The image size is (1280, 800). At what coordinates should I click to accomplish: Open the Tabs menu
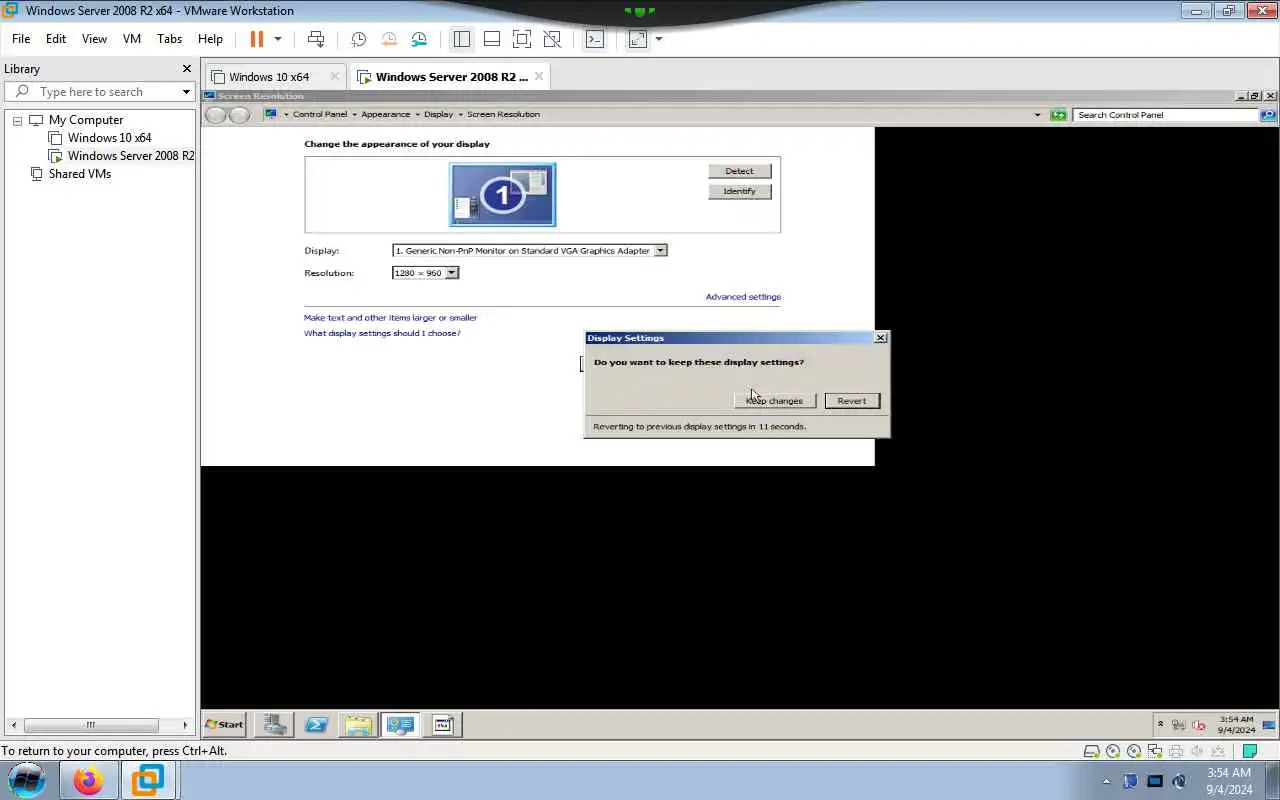point(170,39)
